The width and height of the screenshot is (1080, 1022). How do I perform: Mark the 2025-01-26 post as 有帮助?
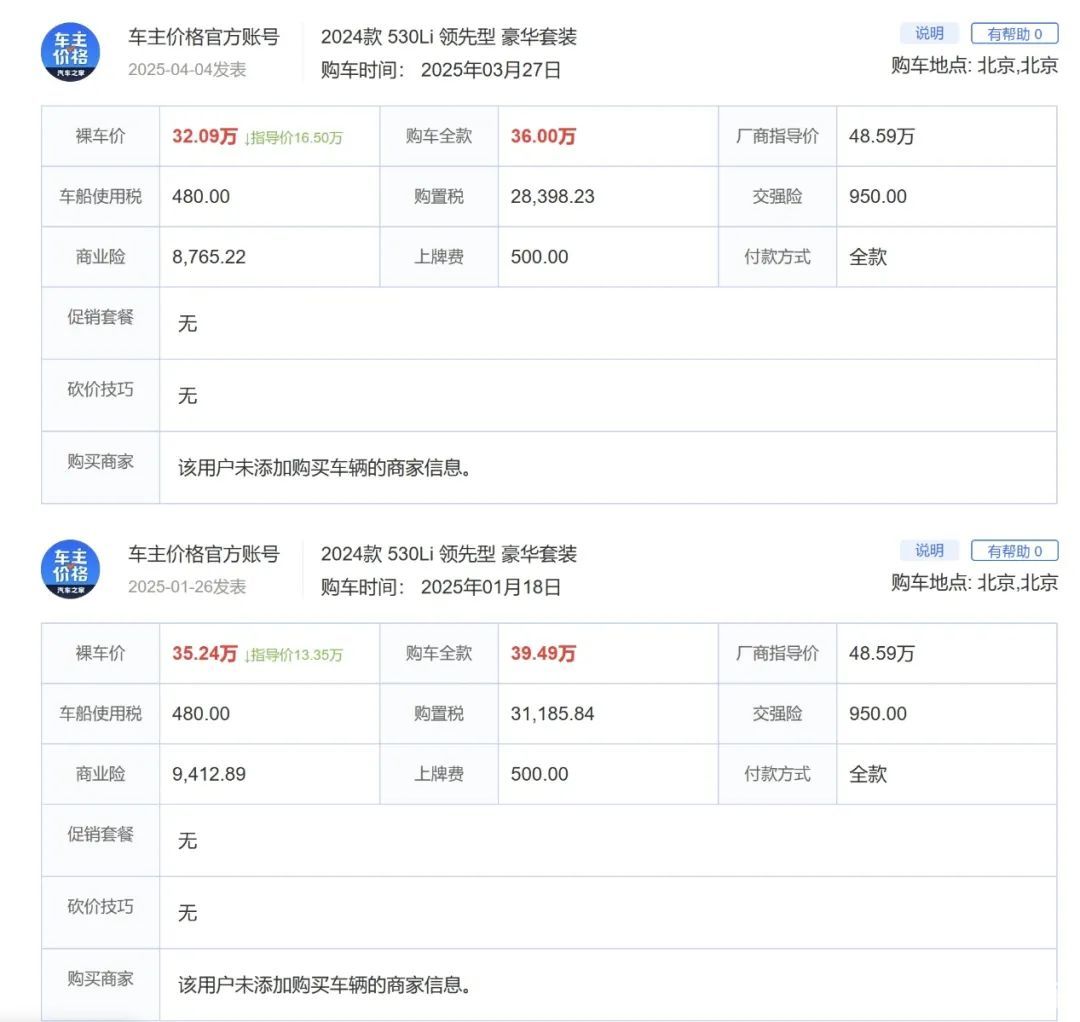point(1014,551)
